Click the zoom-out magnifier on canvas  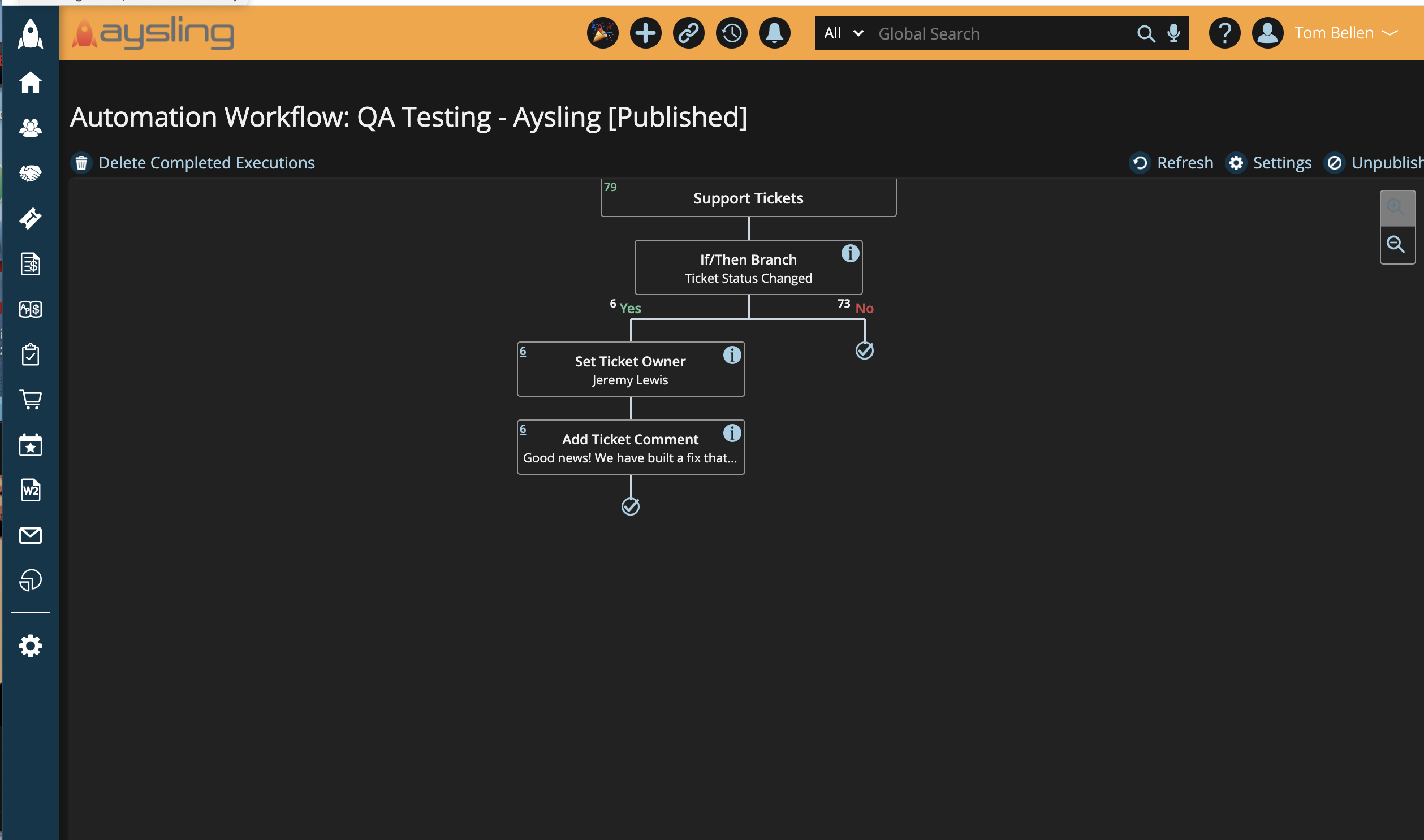click(x=1397, y=245)
